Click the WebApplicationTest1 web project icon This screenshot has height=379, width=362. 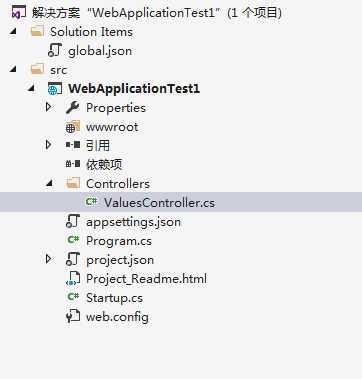coord(55,89)
